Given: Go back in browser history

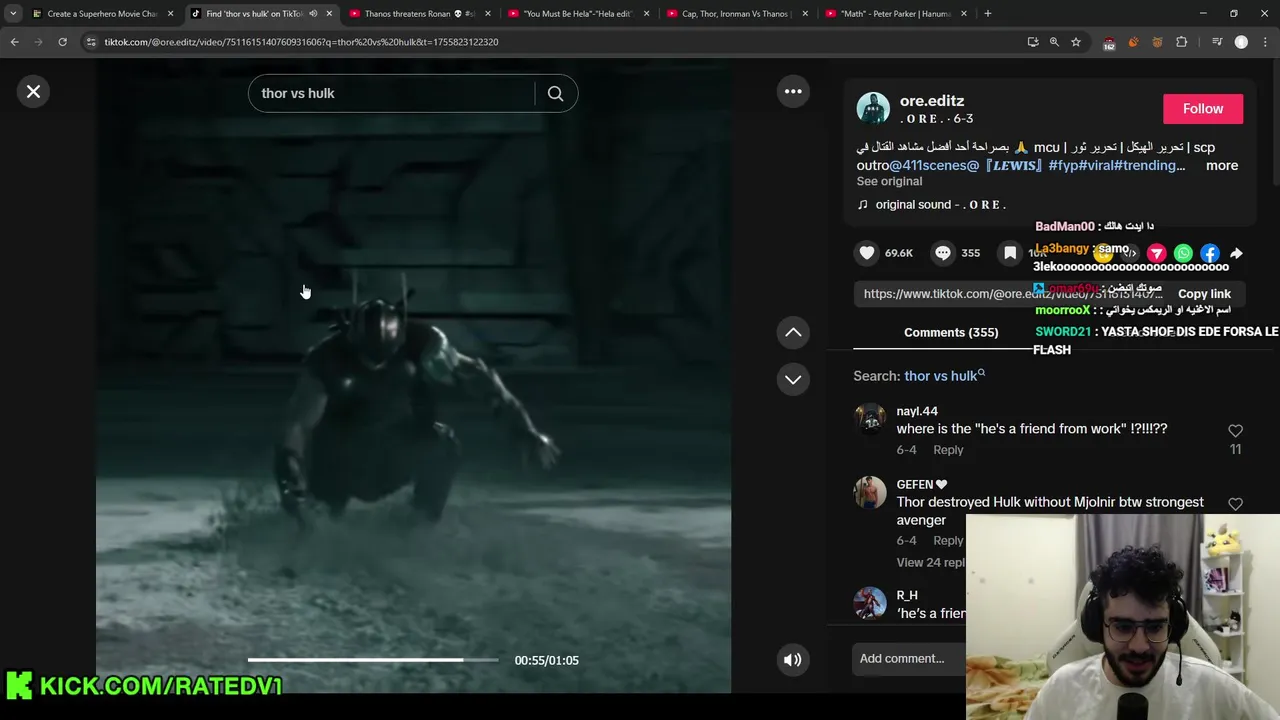Looking at the screenshot, I should pos(14,42).
